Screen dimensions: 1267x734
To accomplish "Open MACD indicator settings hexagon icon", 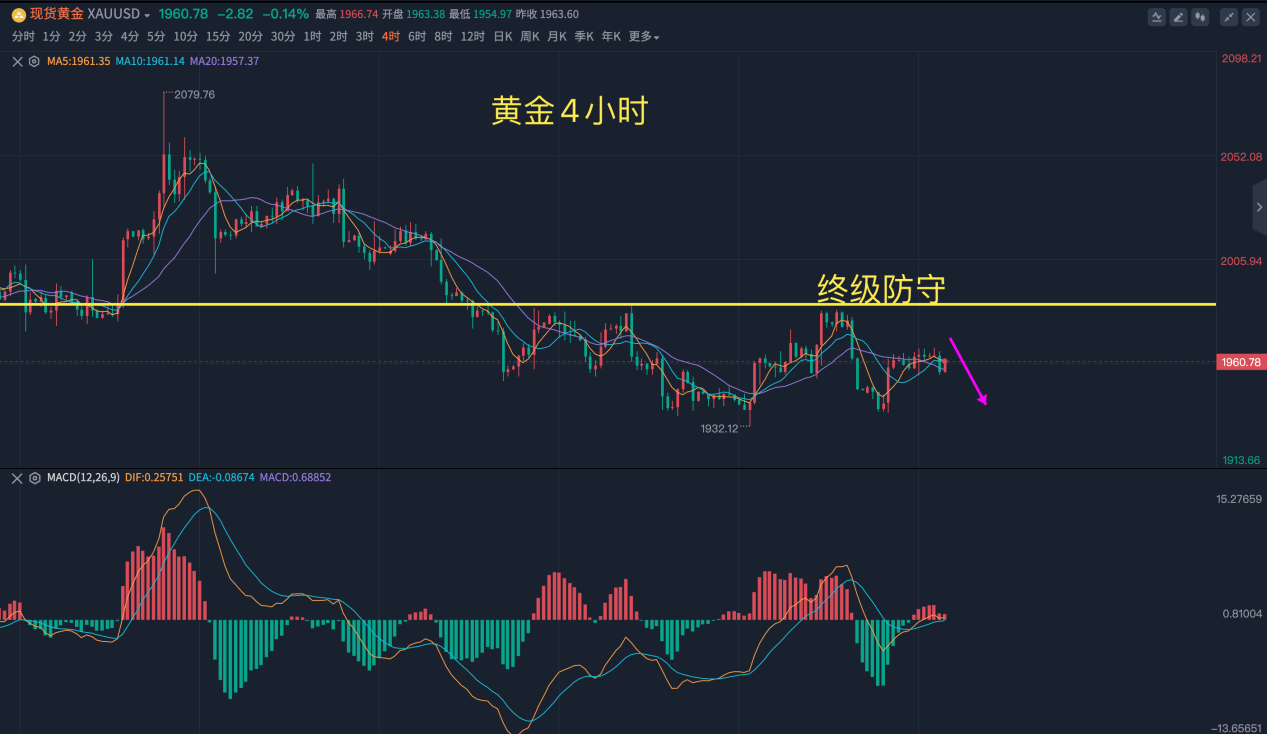I will pyautogui.click(x=33, y=478).
